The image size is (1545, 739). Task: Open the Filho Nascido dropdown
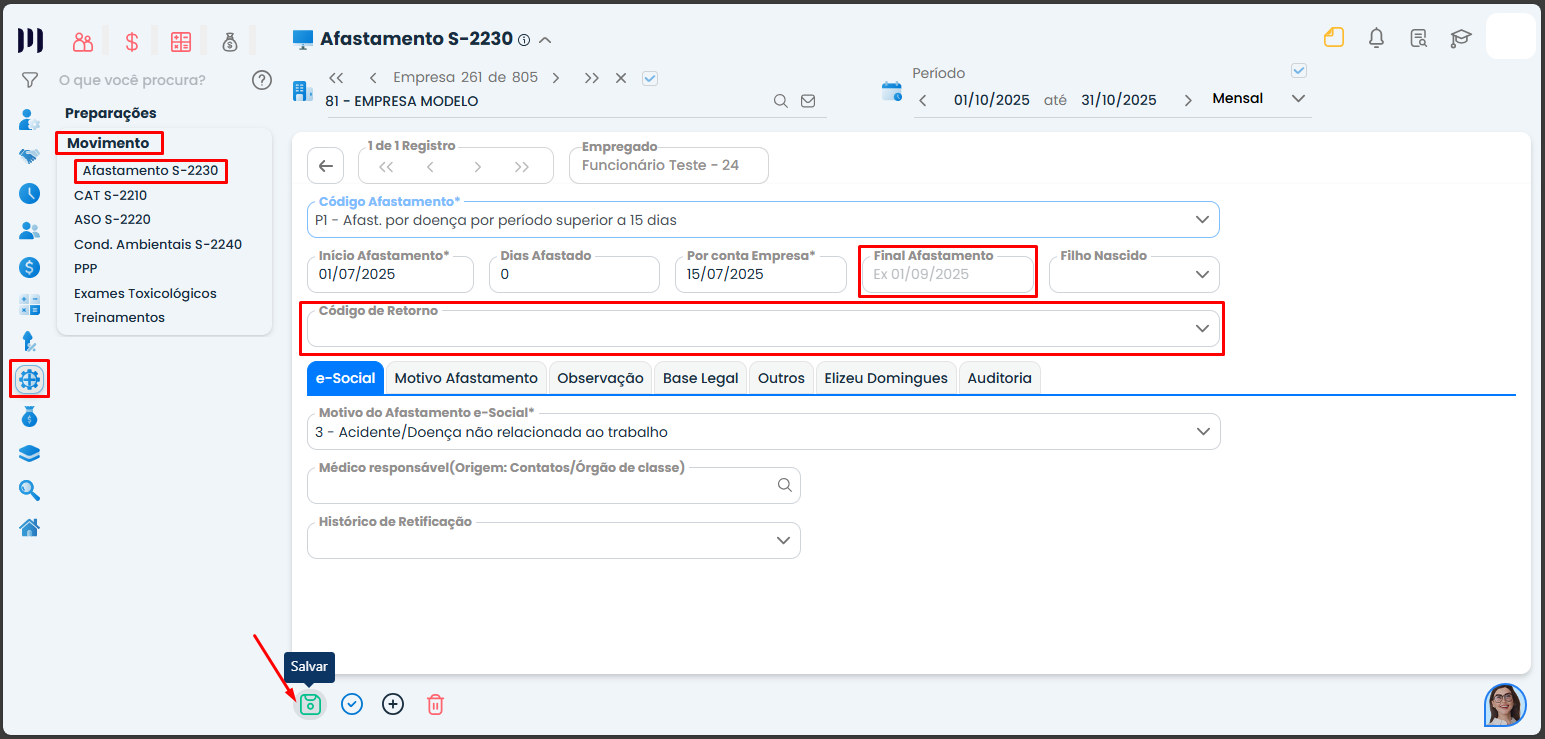click(1134, 274)
